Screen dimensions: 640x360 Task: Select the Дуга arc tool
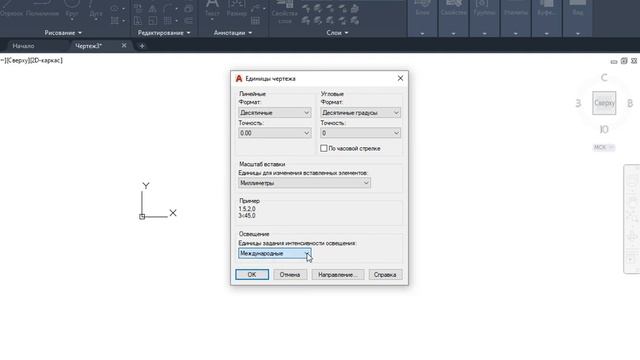click(96, 9)
